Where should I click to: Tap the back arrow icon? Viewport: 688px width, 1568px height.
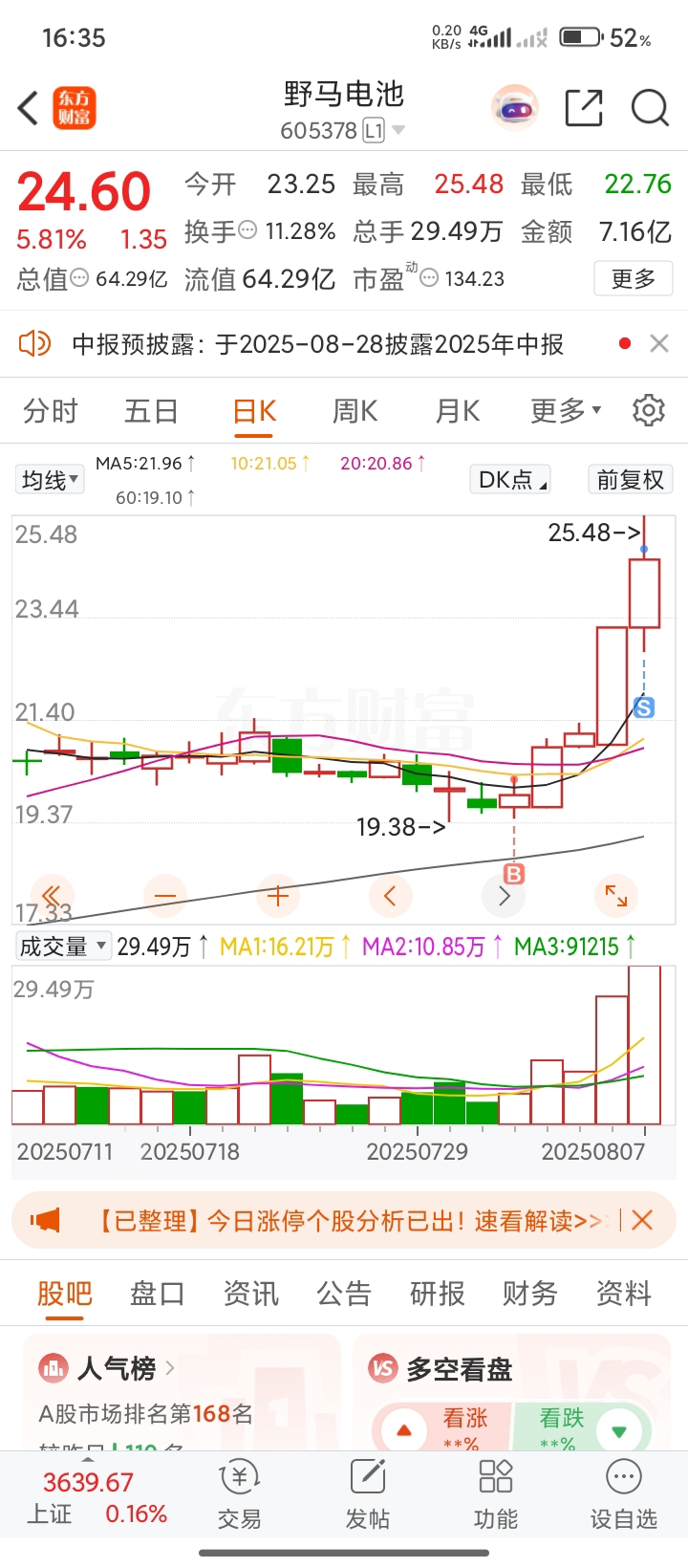pyautogui.click(x=29, y=108)
